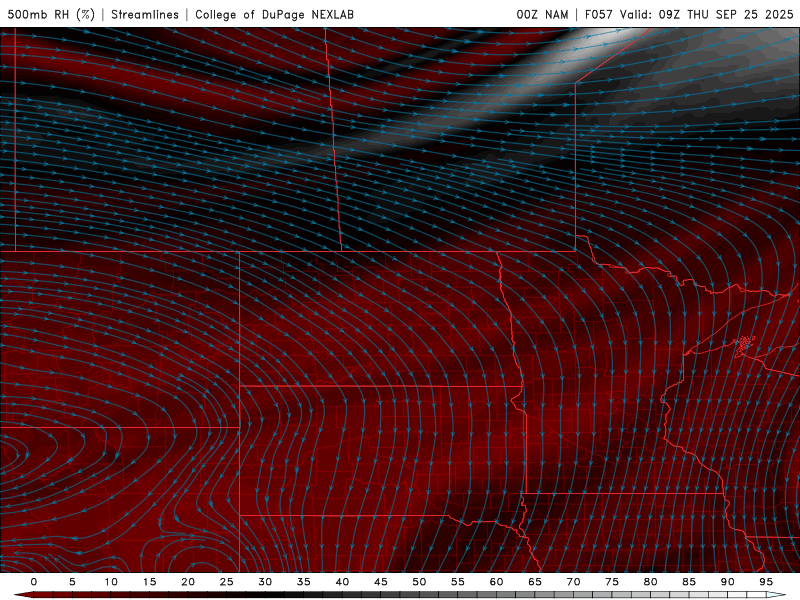Click the "00Z NAM" model run label

tap(542, 14)
